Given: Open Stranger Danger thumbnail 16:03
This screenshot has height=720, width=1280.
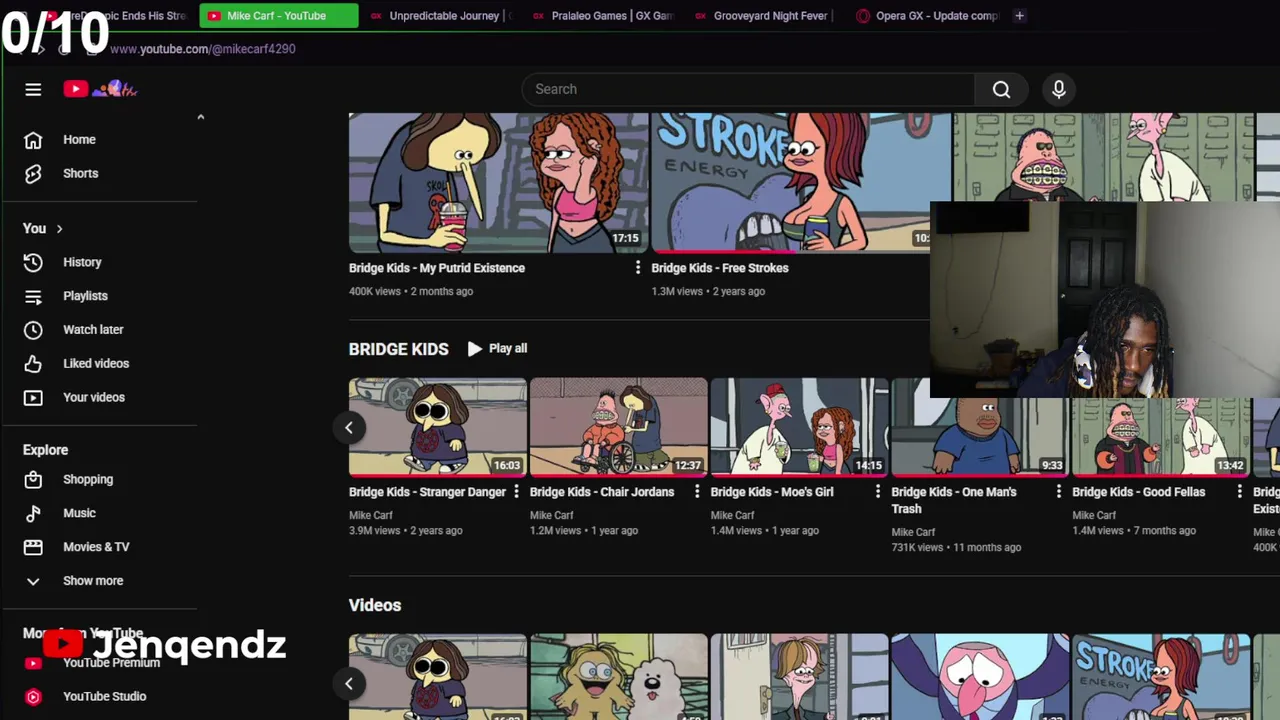Looking at the screenshot, I should (x=438, y=427).
